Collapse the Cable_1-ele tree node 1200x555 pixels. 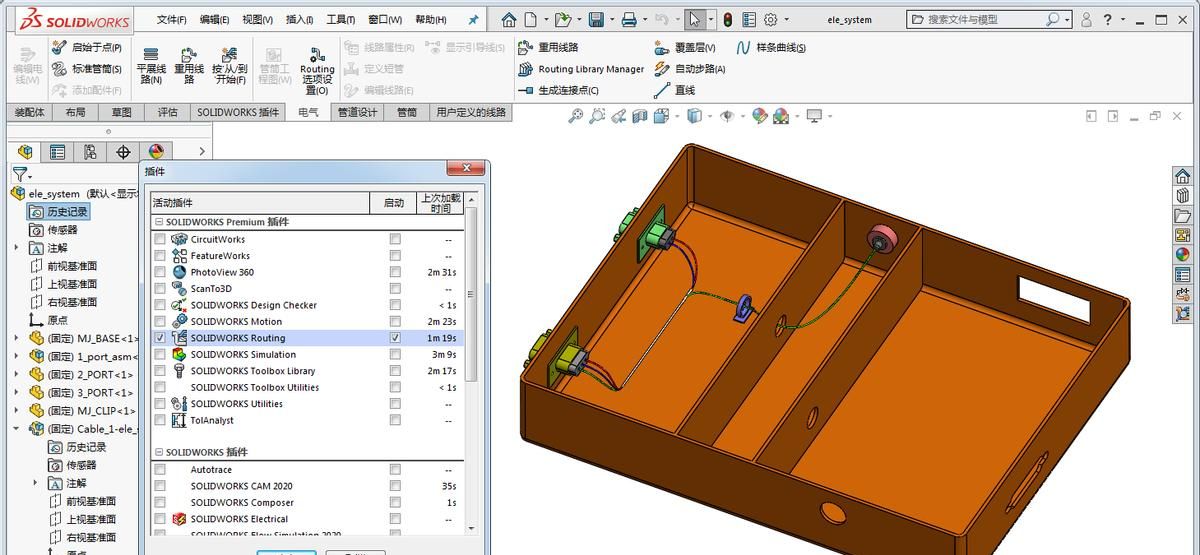click(16, 428)
